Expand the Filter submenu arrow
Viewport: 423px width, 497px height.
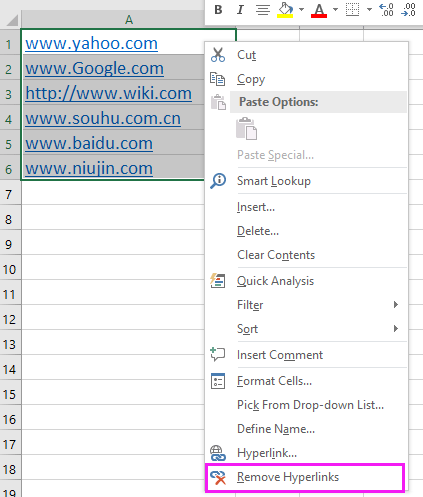396,304
